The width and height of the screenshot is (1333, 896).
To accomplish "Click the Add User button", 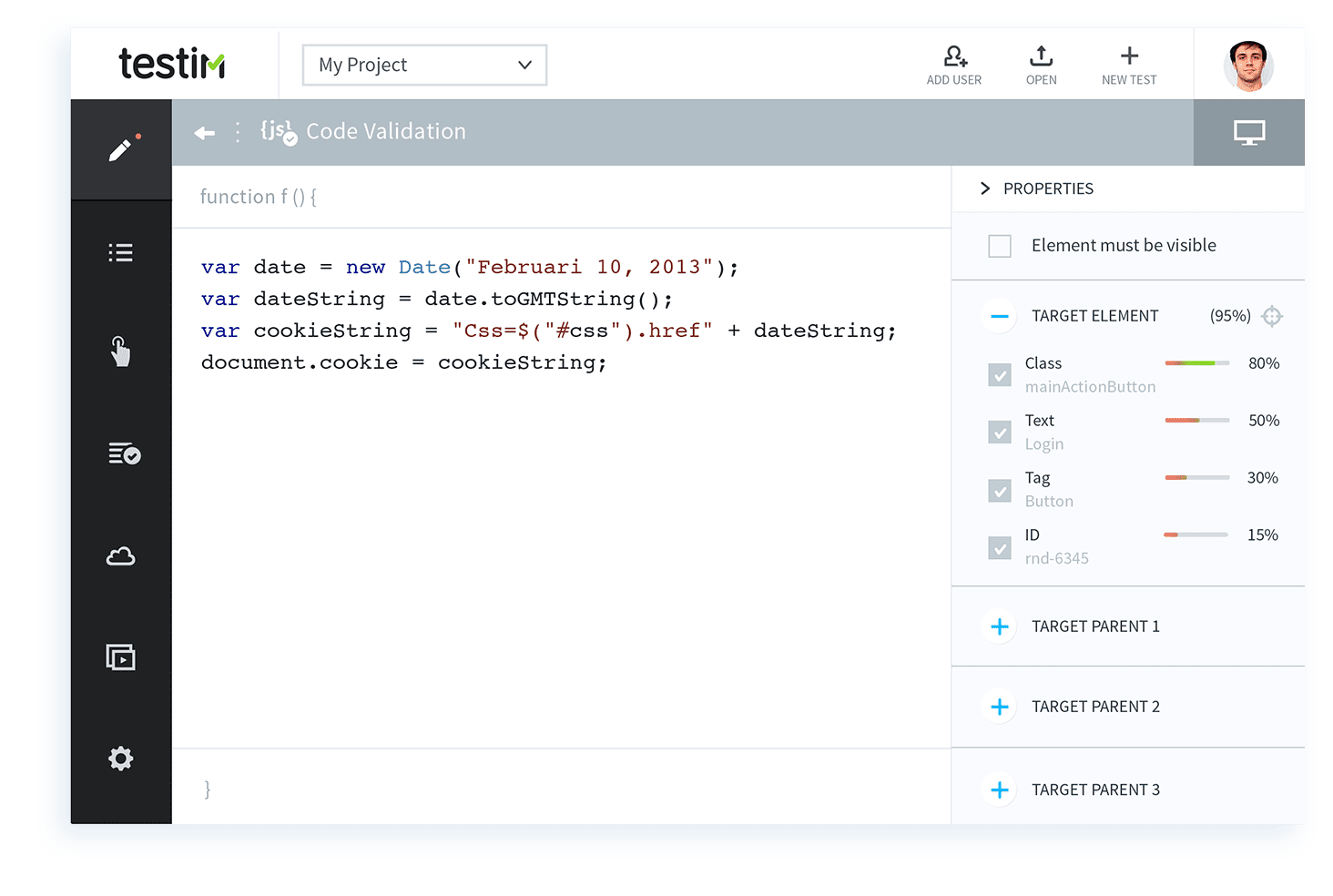I will tap(953, 66).
